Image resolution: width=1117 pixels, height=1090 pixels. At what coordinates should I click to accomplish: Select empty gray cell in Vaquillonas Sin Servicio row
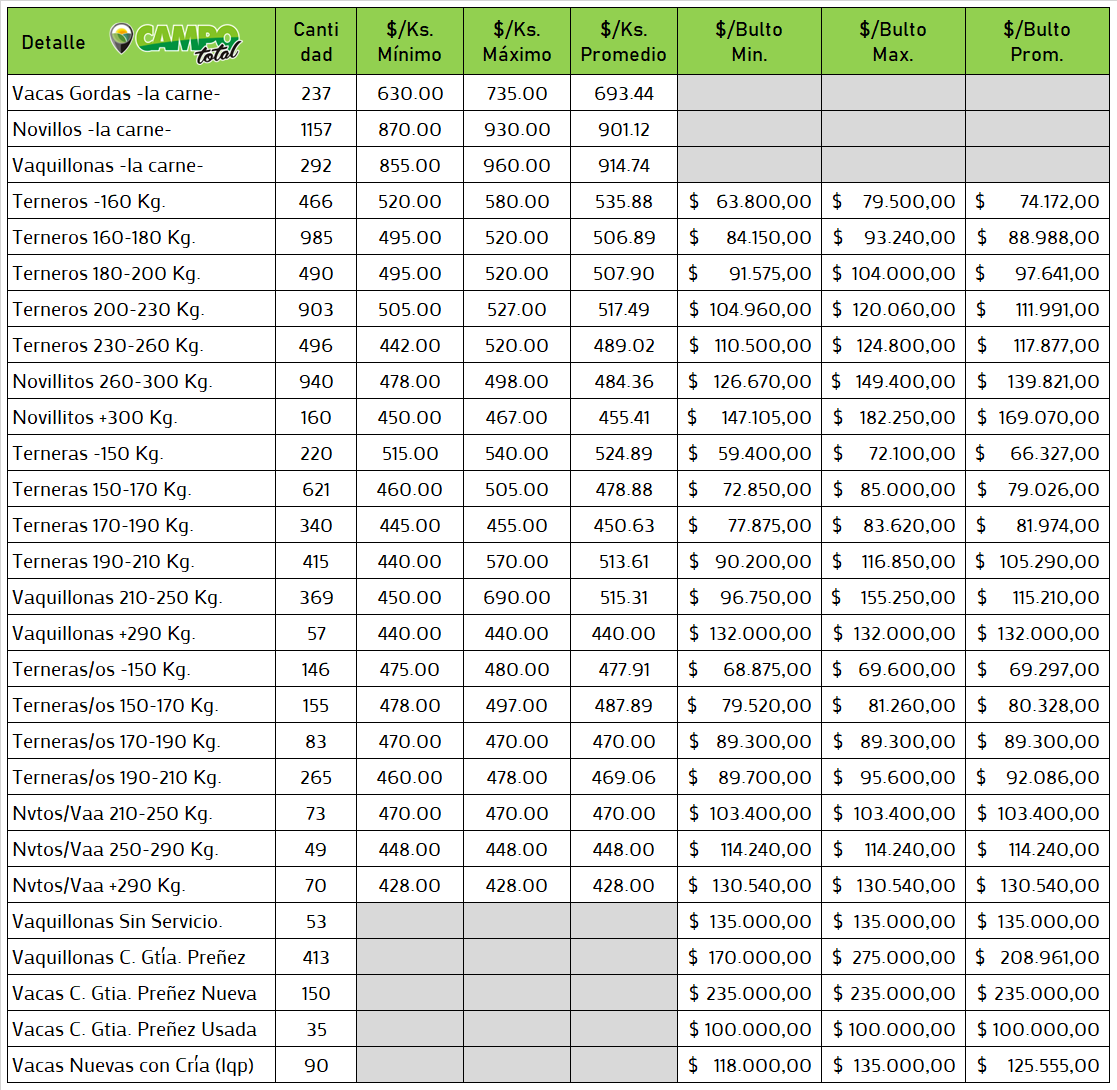pos(409,922)
